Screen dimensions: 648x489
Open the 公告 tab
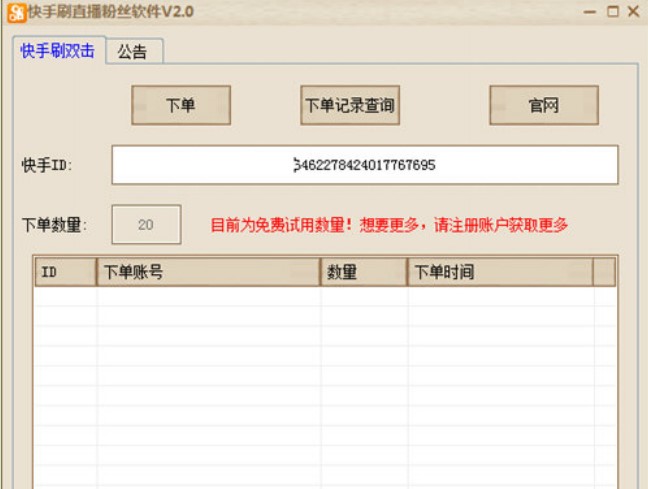pos(133,52)
